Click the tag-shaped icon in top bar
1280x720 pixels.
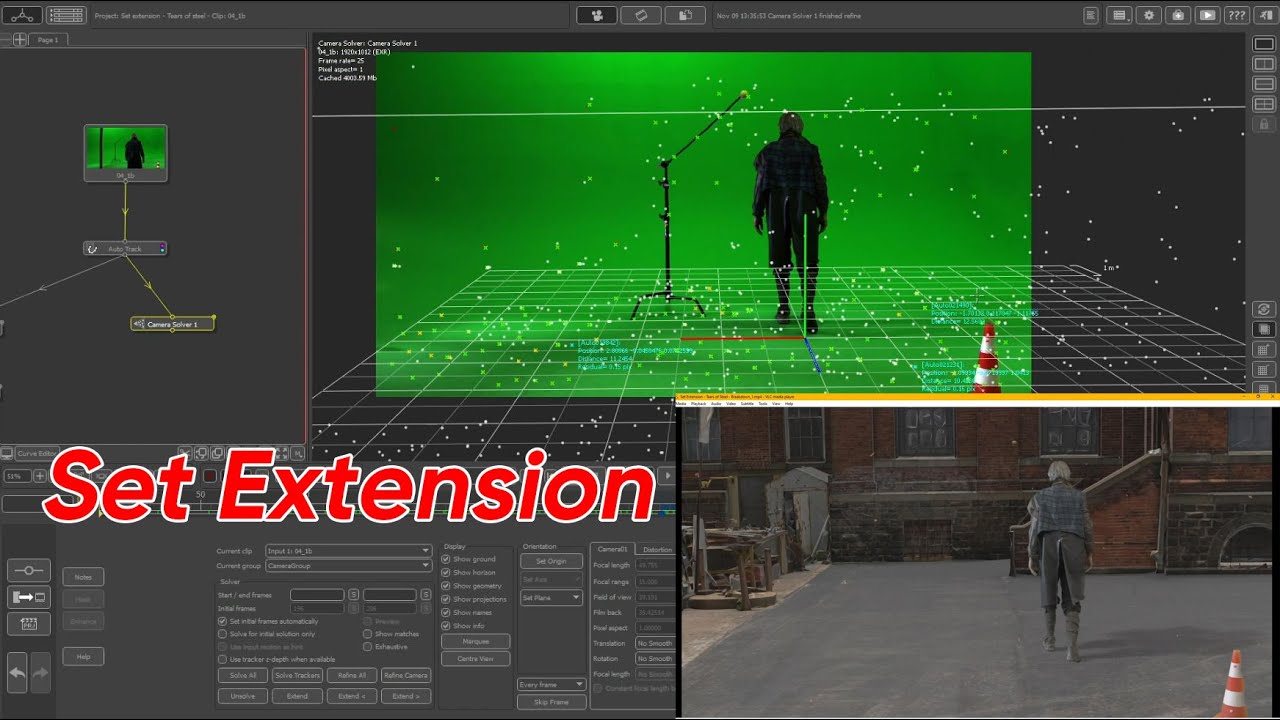(x=641, y=15)
